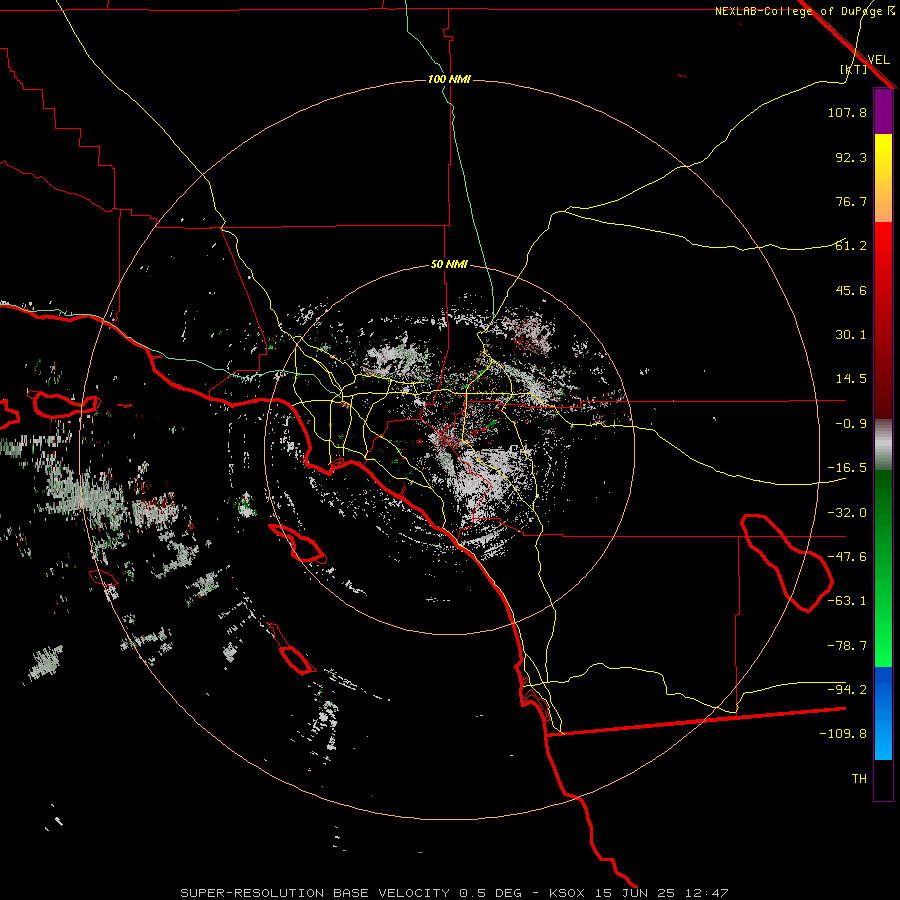Select the -16.5 velocity scale value
The height and width of the screenshot is (900, 900).
847,468
